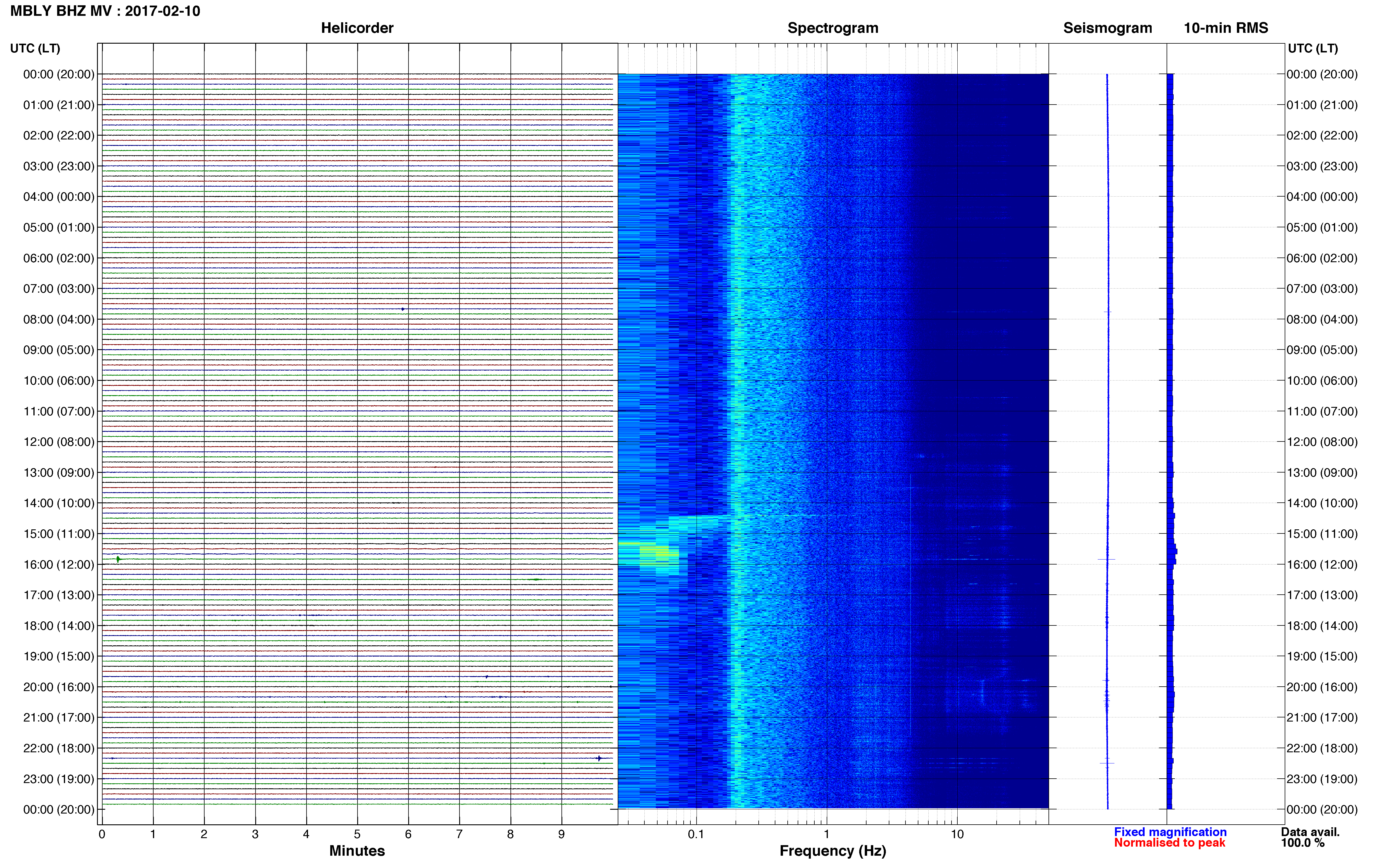Select the Helicorder panel heading

tap(357, 28)
